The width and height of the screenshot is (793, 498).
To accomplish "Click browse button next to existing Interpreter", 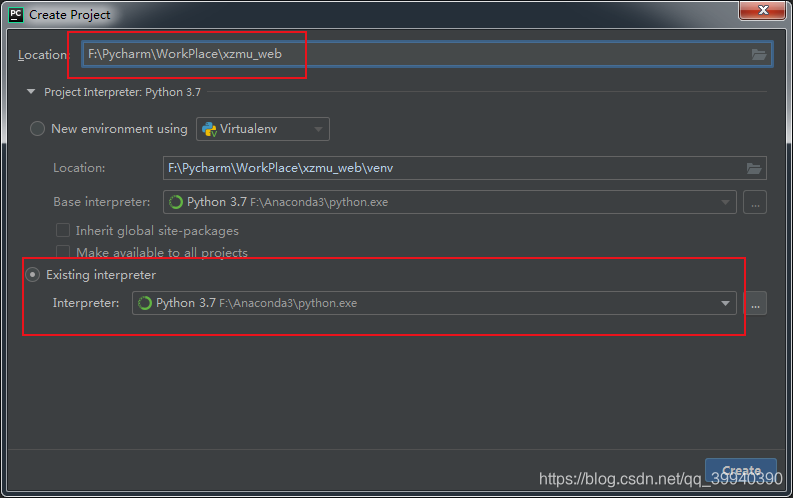I will [755, 303].
